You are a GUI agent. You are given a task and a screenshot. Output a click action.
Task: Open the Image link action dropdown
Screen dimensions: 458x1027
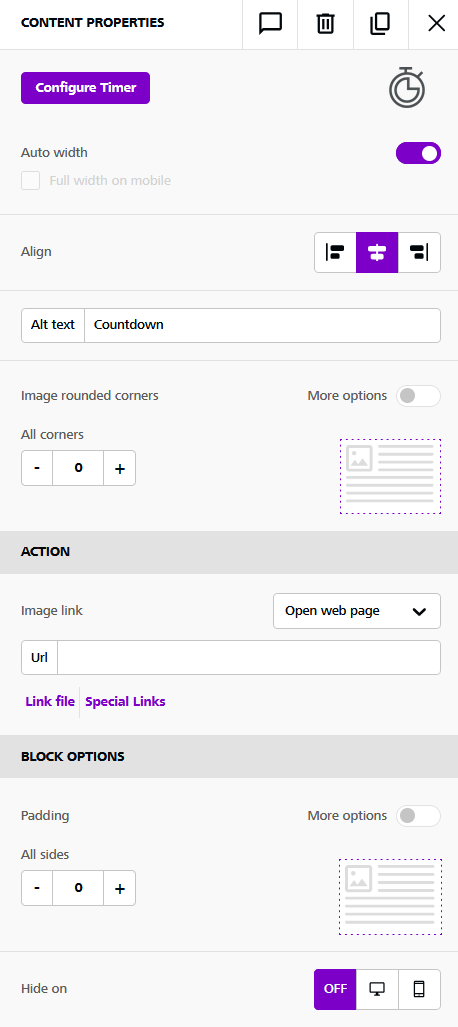tap(357, 611)
